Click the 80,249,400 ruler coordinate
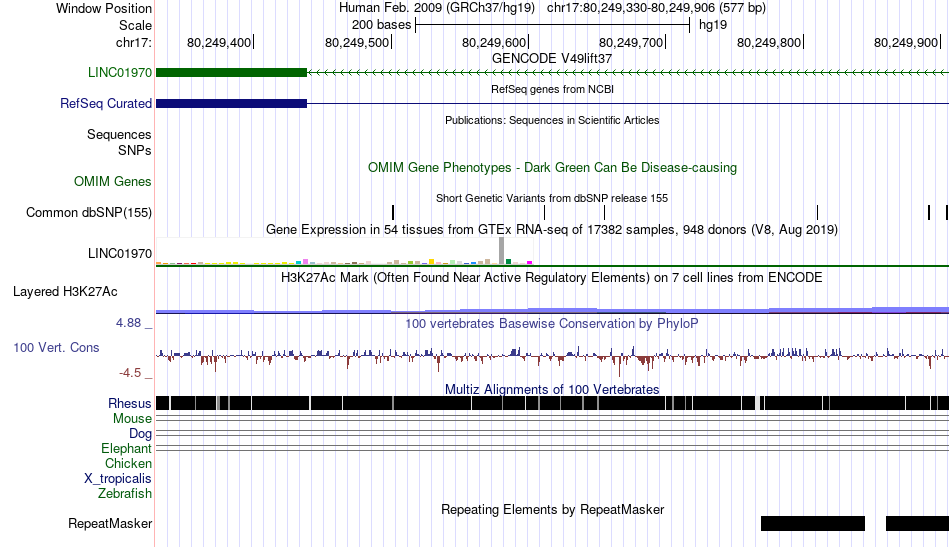 [219, 42]
